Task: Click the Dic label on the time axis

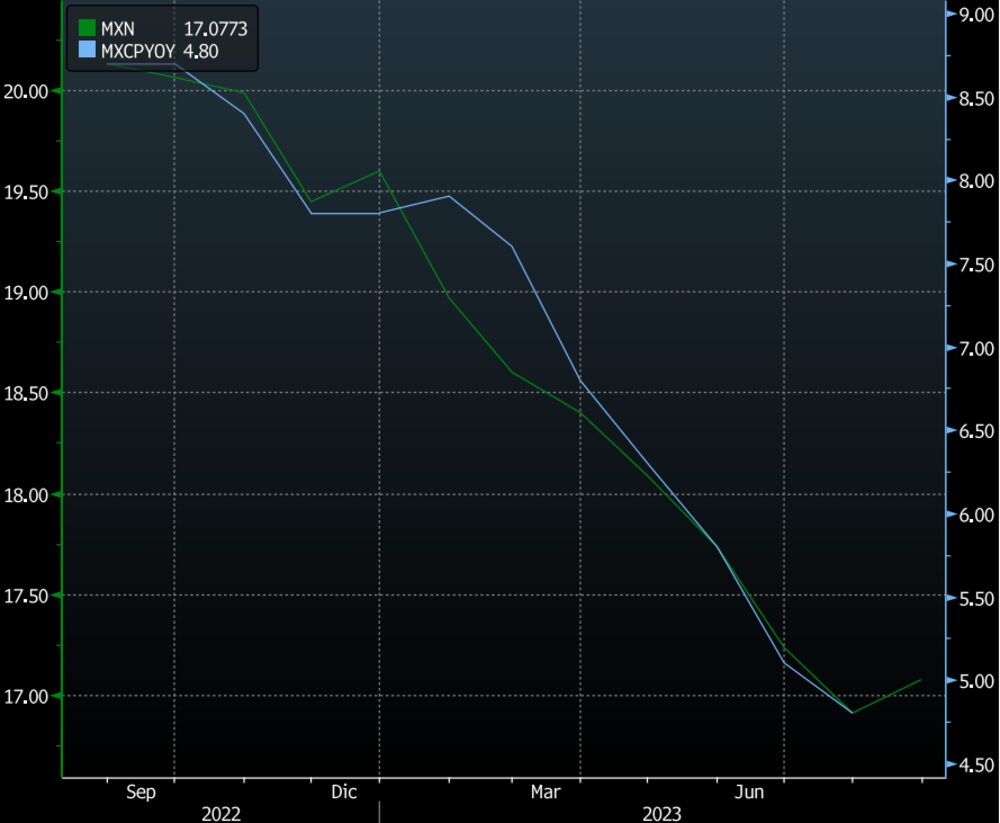Action: [x=344, y=792]
